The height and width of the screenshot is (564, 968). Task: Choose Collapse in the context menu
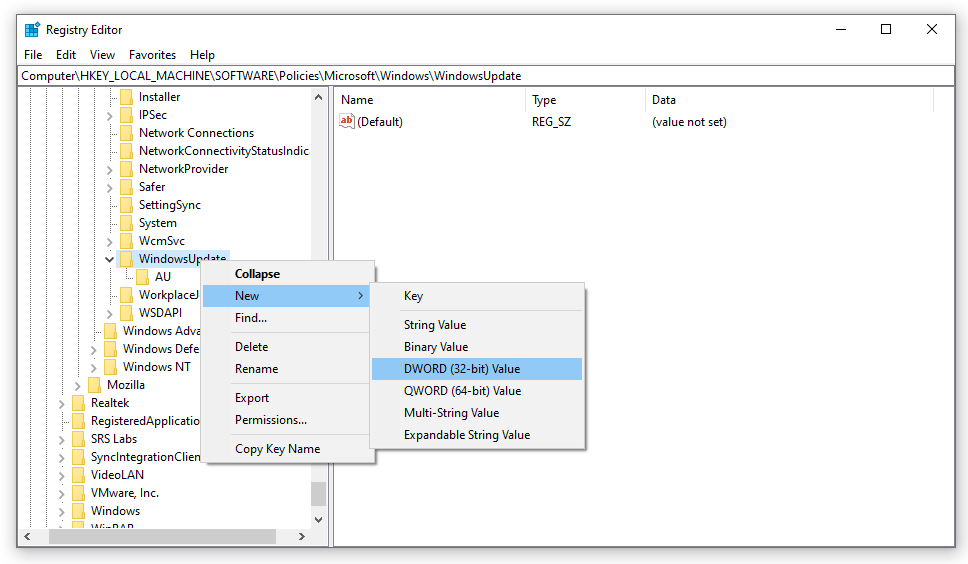(288, 274)
